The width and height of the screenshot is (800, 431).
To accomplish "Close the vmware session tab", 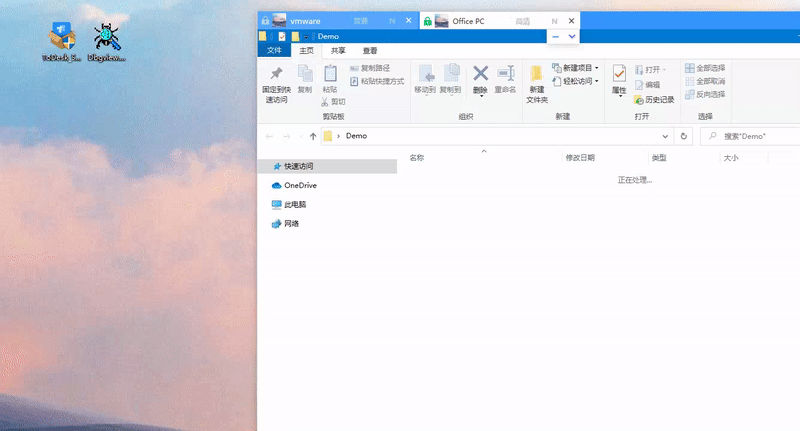I will [x=409, y=20].
